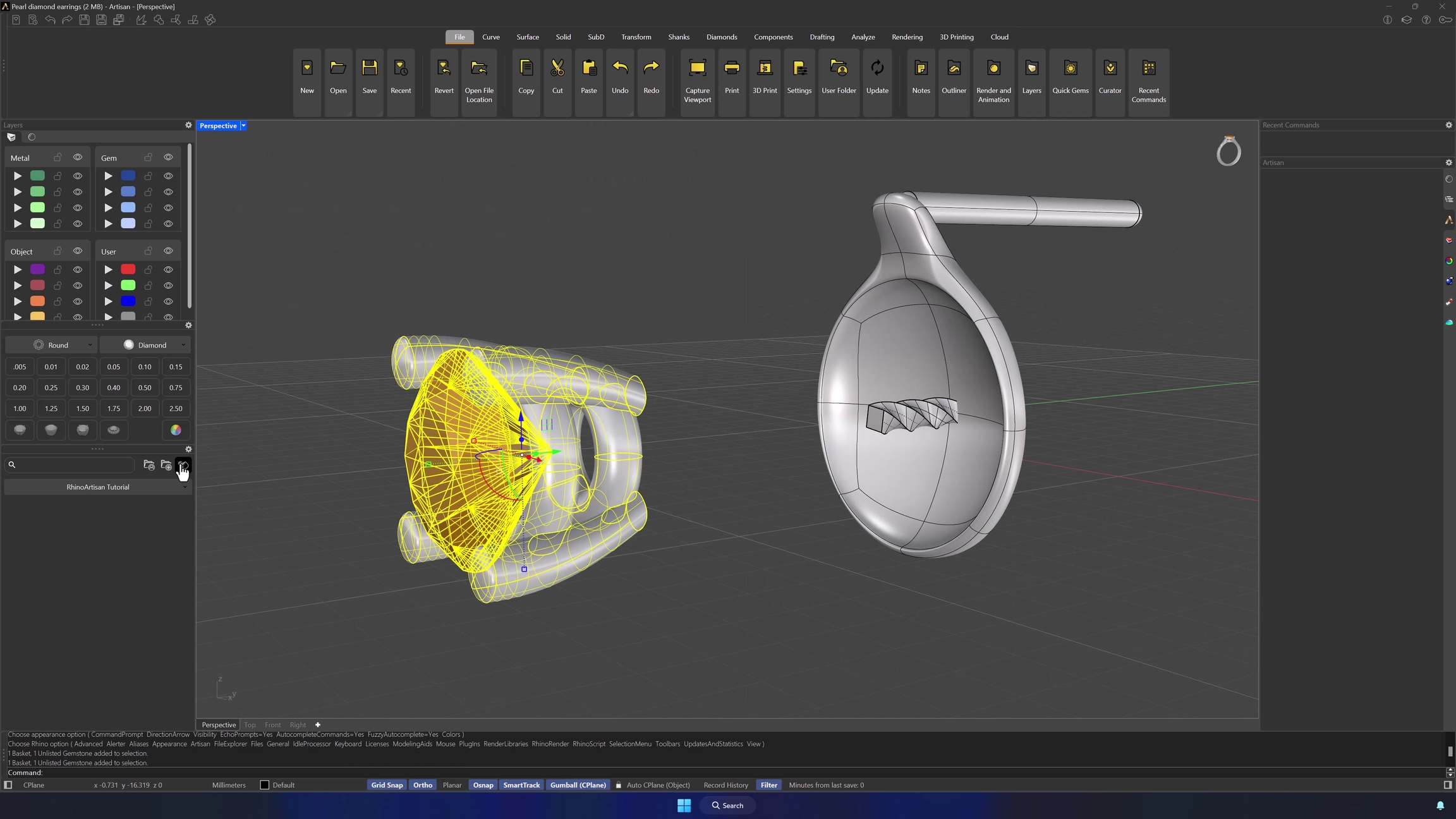
Task: Switch to the Front viewport tab
Action: point(272,725)
